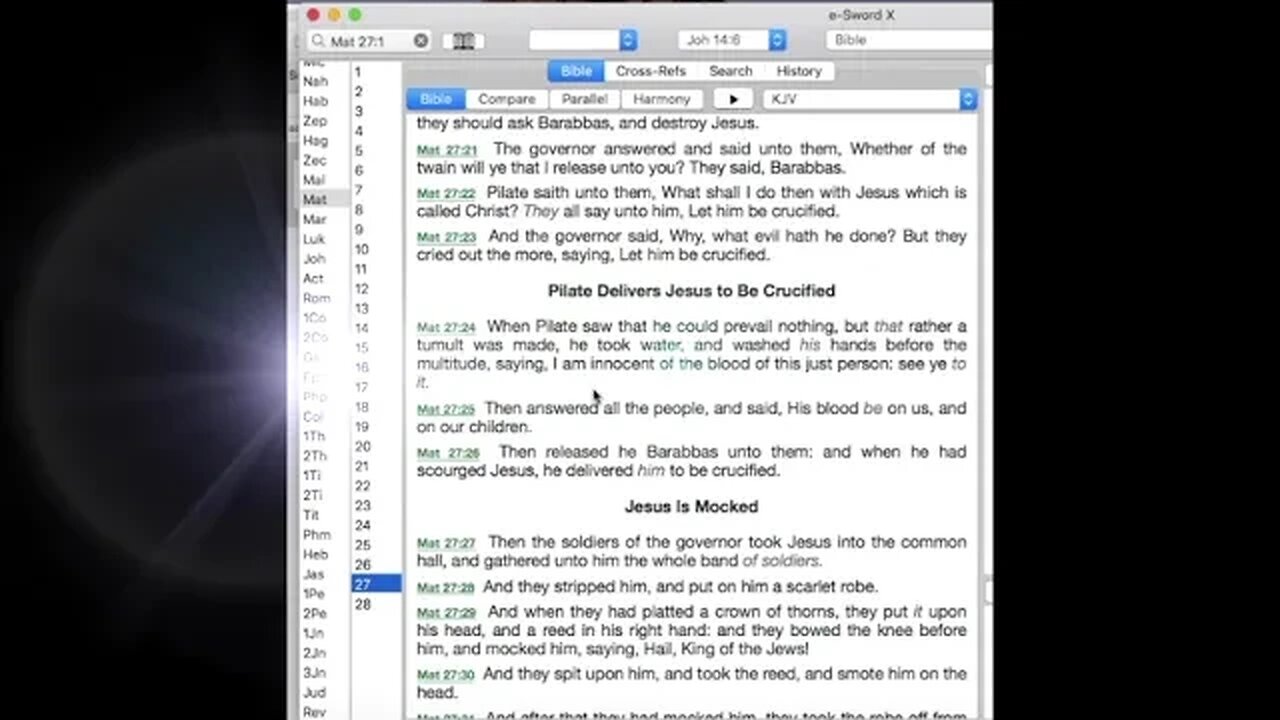
Task: Select chapter 5 in chapter list
Action: (x=359, y=151)
